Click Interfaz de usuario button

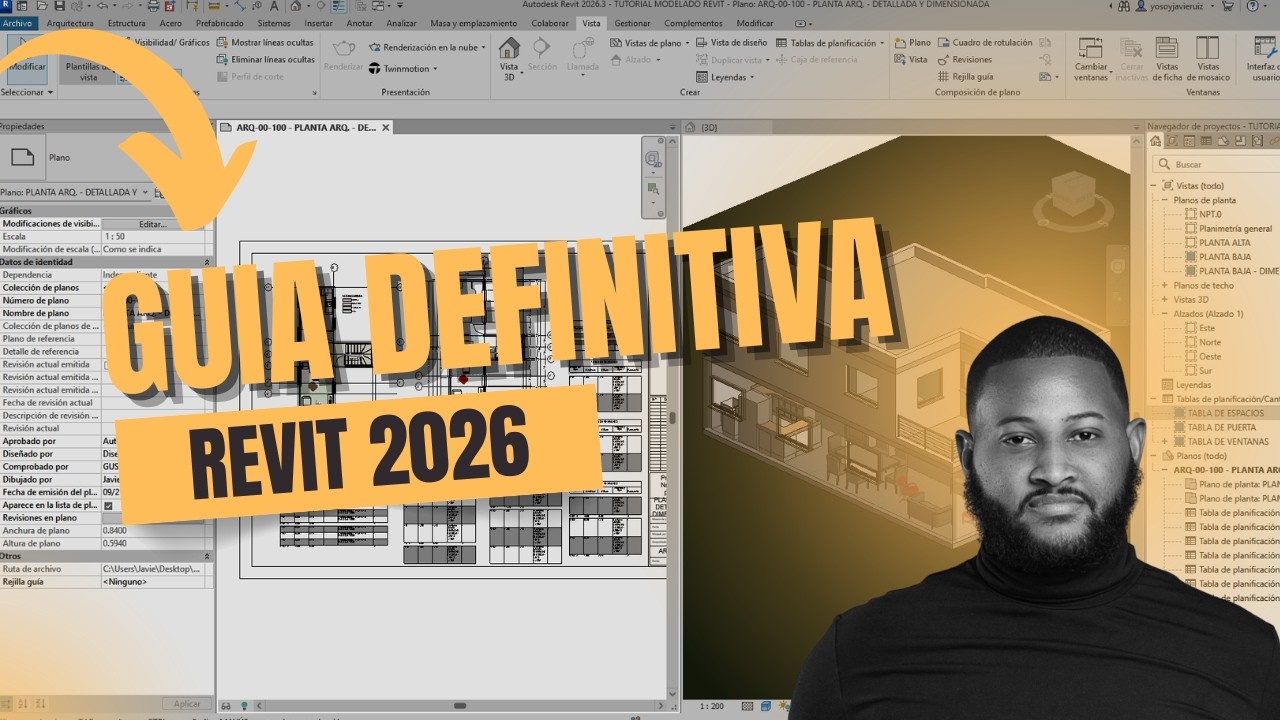click(x=1262, y=58)
